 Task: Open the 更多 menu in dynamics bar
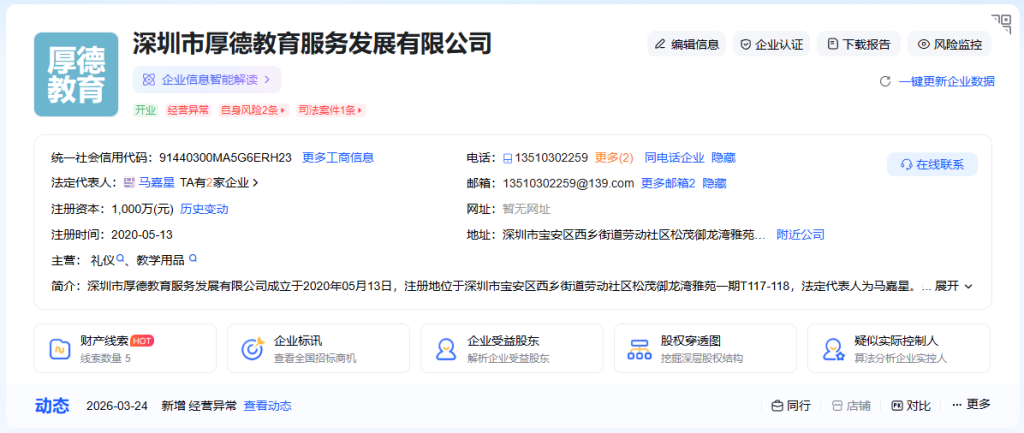(971, 405)
